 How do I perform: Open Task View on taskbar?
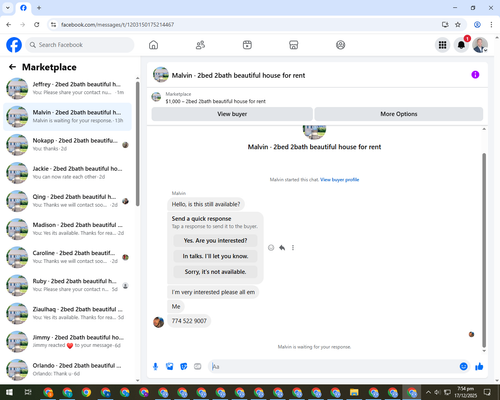(28, 392)
